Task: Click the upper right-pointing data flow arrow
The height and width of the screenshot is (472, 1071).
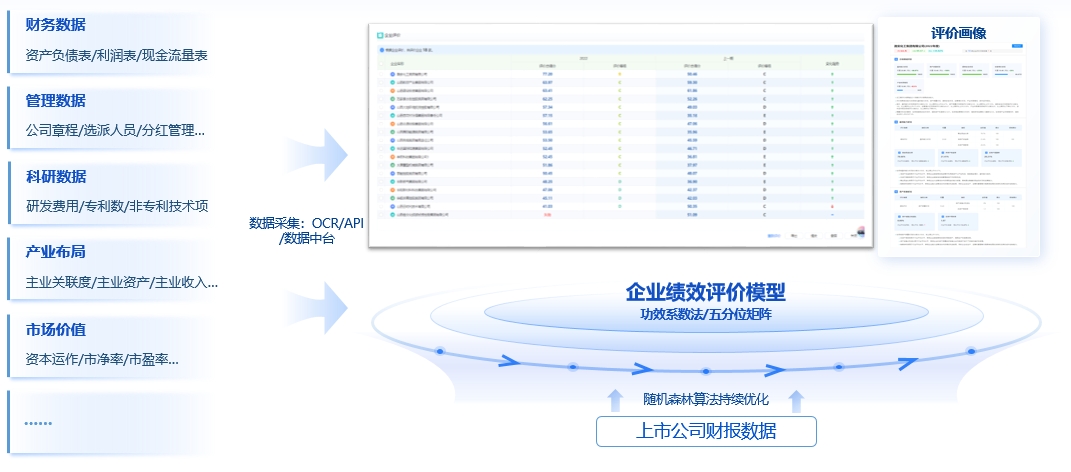Action: coord(318,156)
